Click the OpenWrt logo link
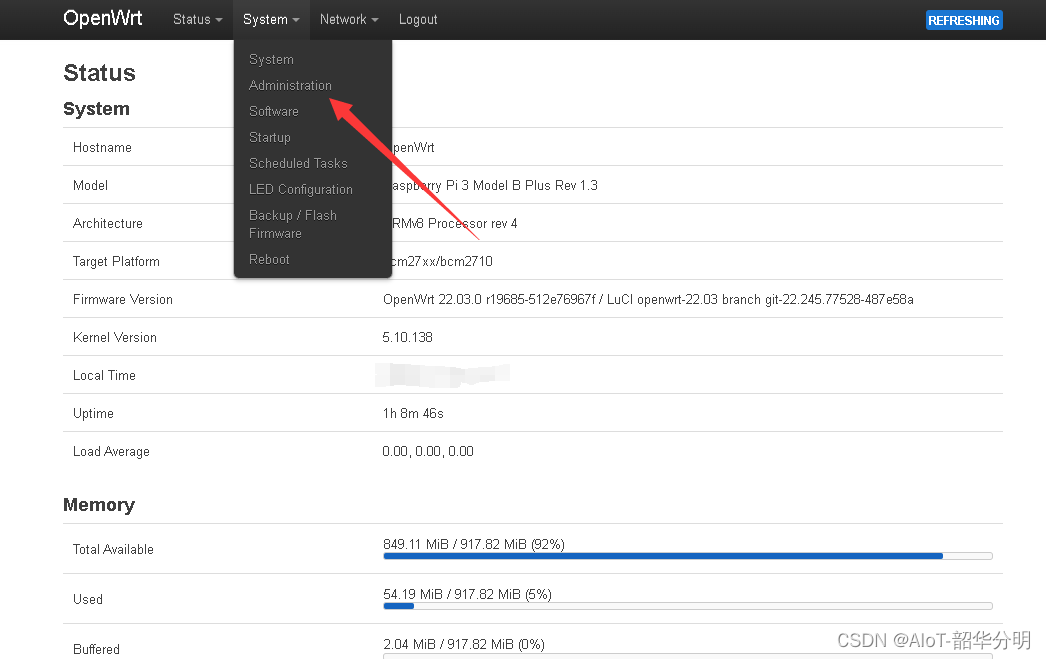The image size is (1046, 659). tap(103, 18)
